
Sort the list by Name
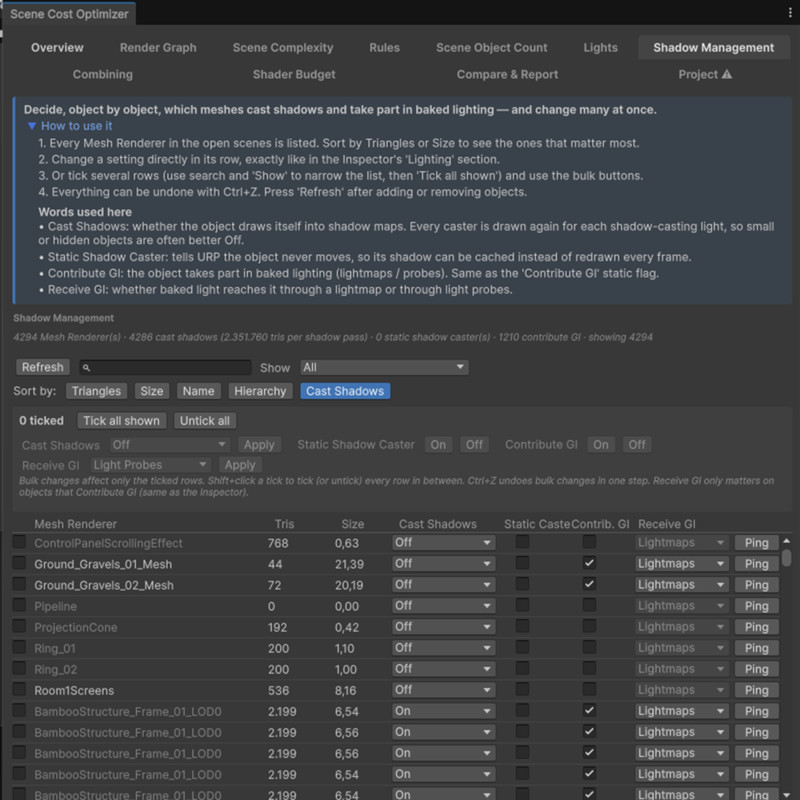click(198, 391)
